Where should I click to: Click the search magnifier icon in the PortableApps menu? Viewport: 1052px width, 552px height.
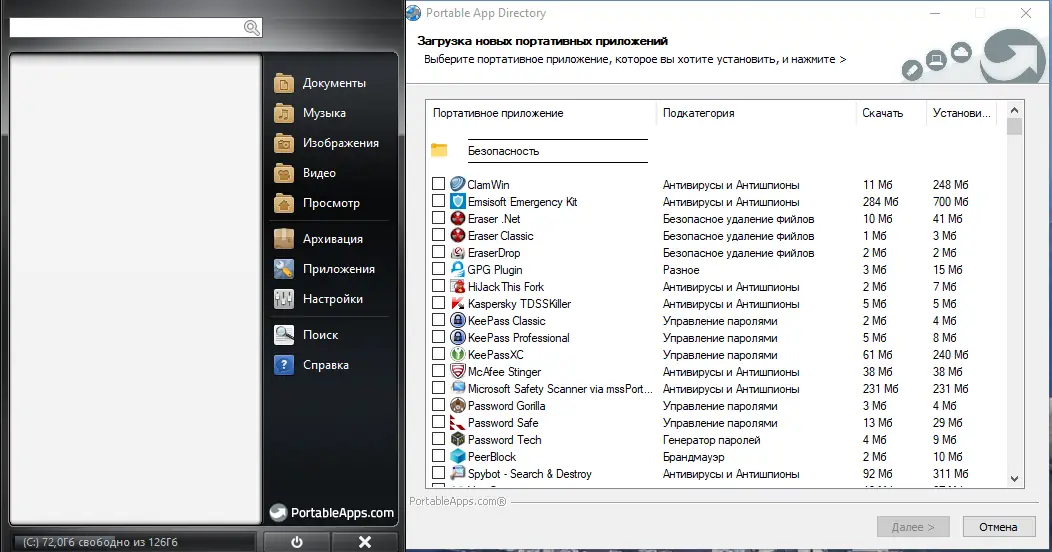(251, 27)
